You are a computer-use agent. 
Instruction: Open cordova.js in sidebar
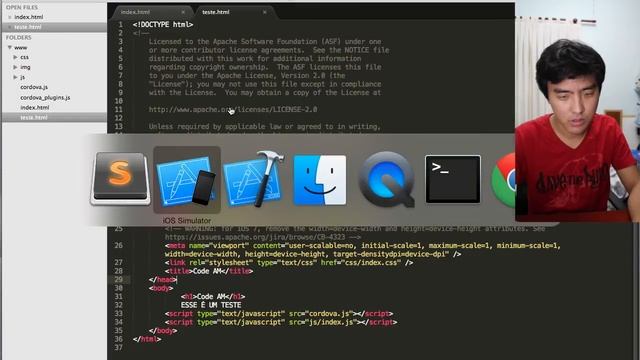[x=34, y=87]
